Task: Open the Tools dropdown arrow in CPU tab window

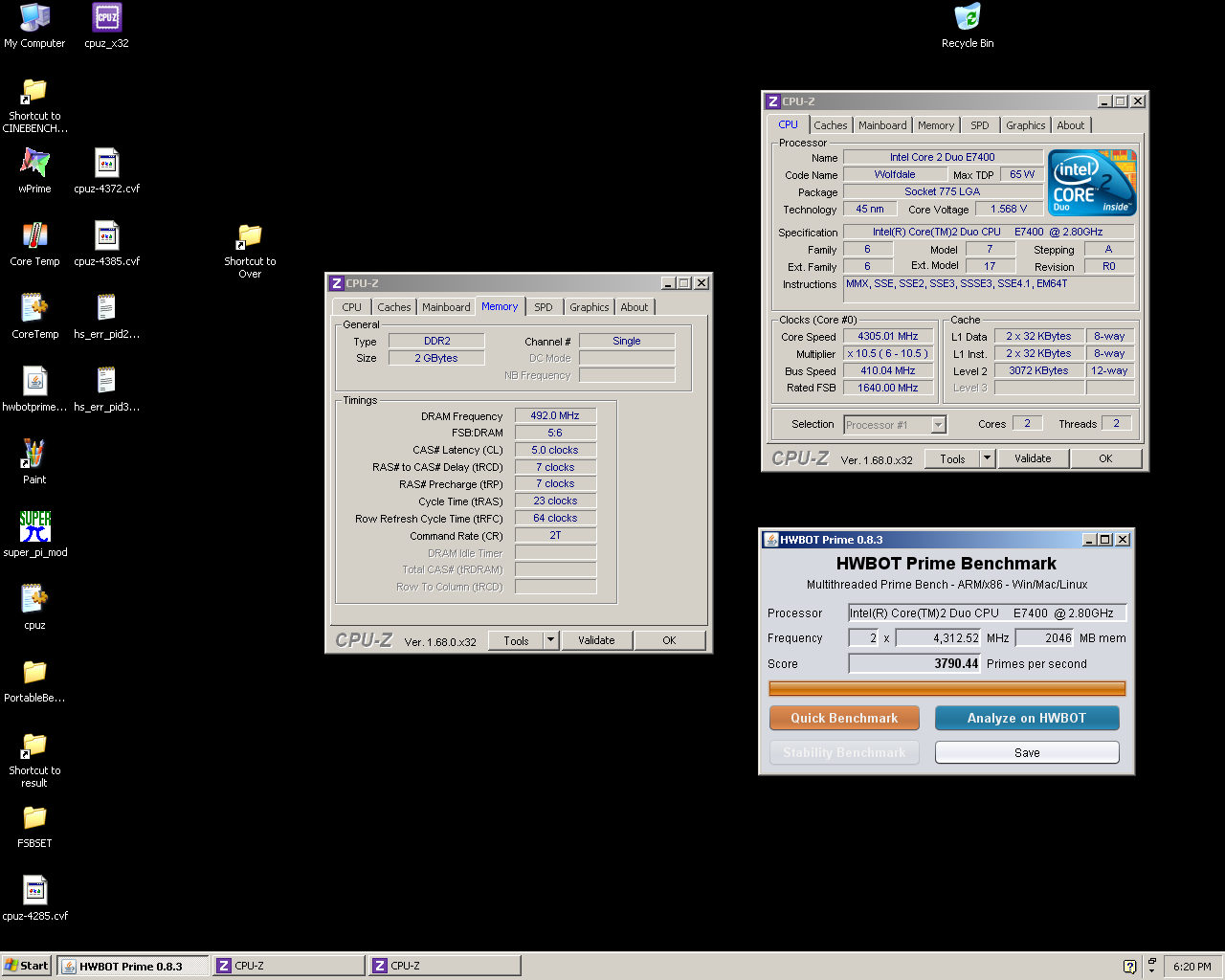Action: click(x=988, y=458)
